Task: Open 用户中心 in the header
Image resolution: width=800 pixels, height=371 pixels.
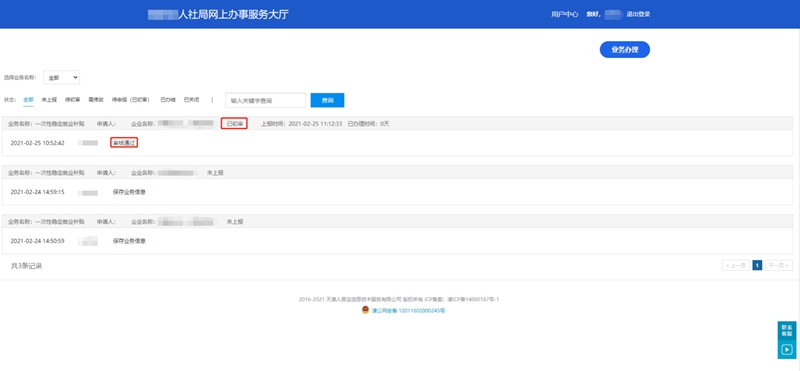Action: click(565, 14)
